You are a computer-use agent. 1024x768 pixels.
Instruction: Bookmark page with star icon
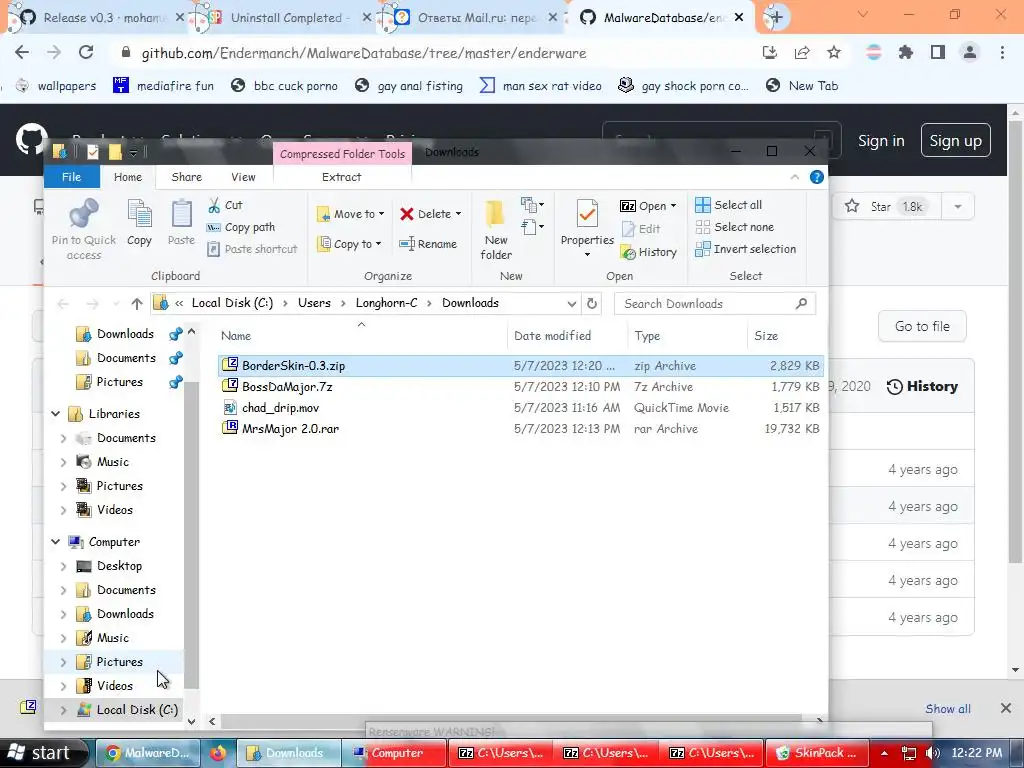click(x=834, y=53)
